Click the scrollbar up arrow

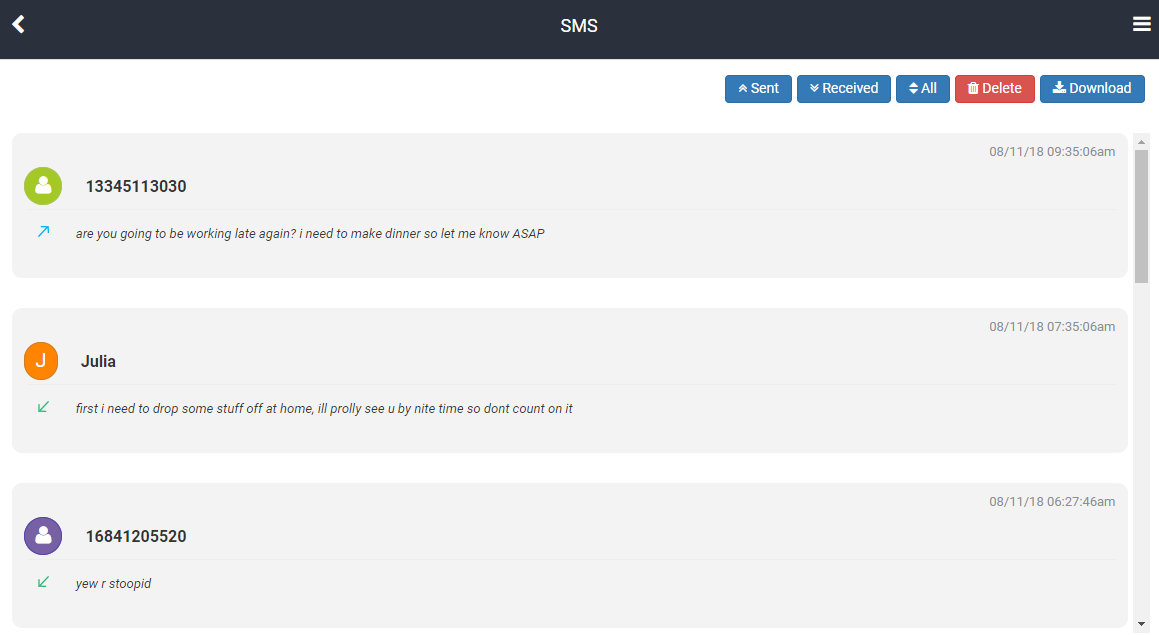click(x=1141, y=142)
